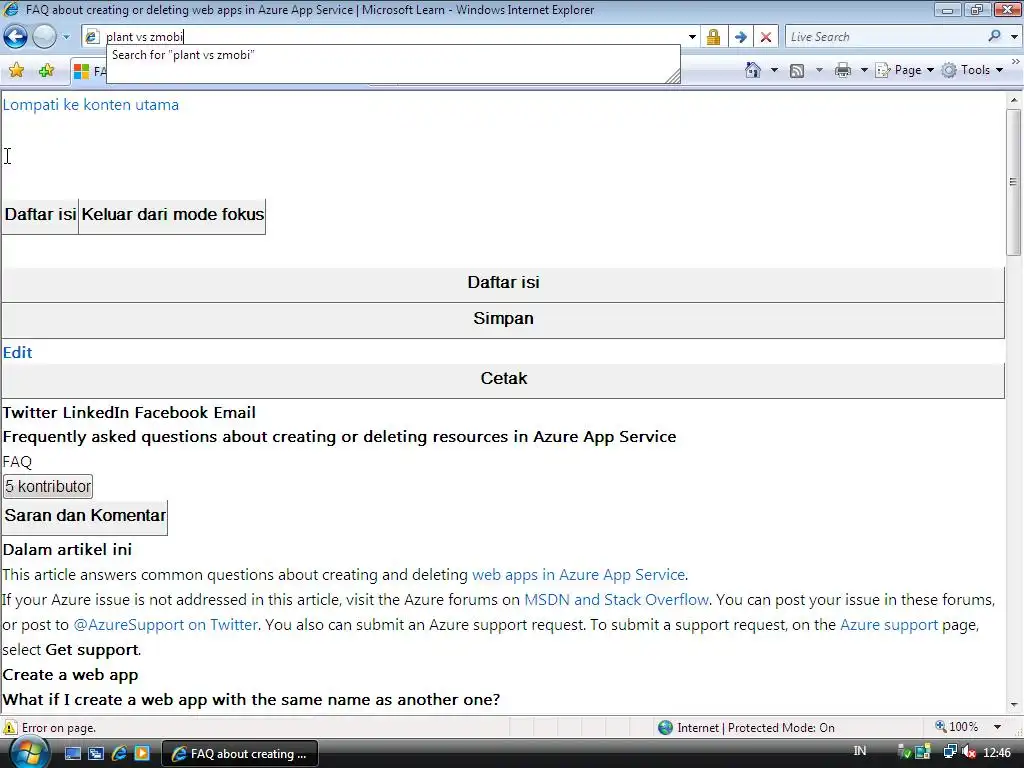Click Switch between windows quick launch icon
This screenshot has width=1024, height=768.
click(x=96, y=754)
